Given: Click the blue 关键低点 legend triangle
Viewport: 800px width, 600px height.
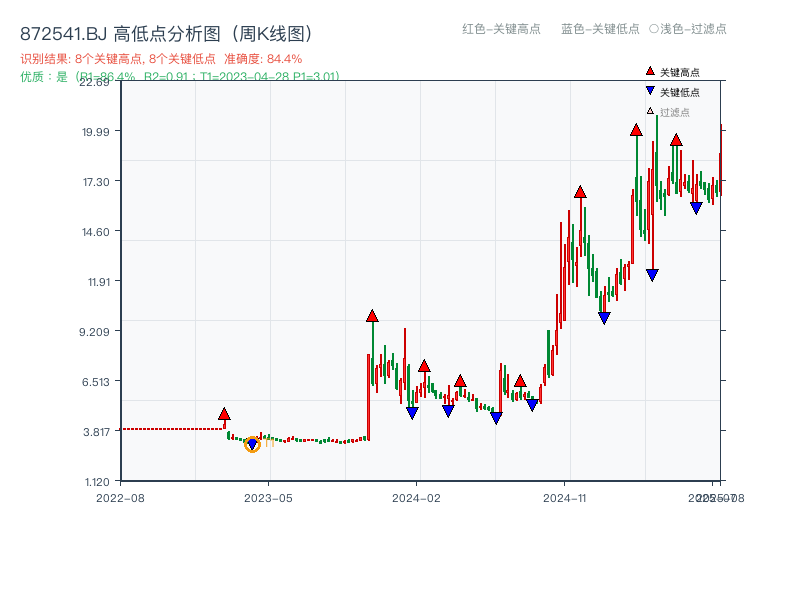Looking at the screenshot, I should 648,88.
